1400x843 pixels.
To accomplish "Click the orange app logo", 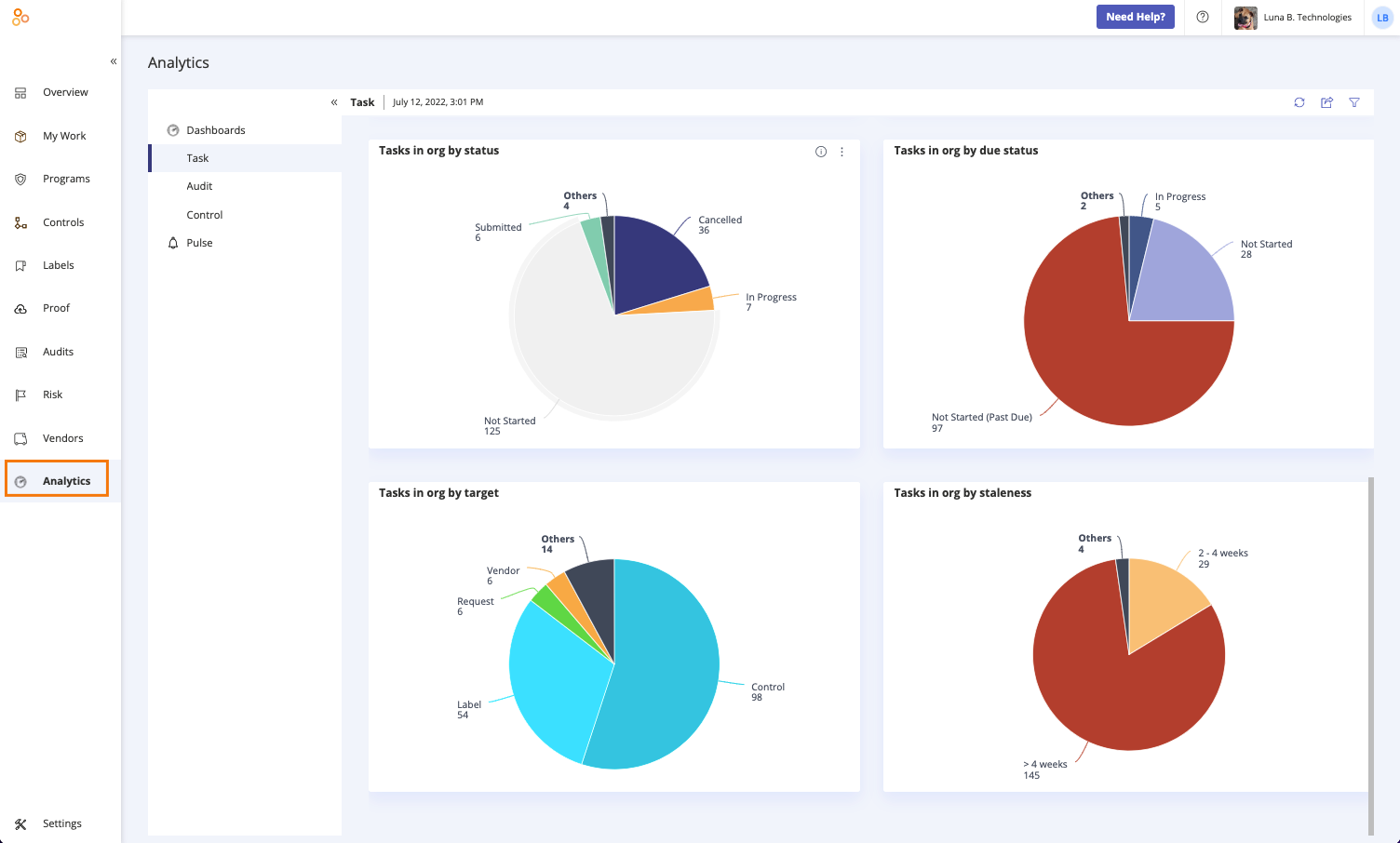I will tap(20, 17).
